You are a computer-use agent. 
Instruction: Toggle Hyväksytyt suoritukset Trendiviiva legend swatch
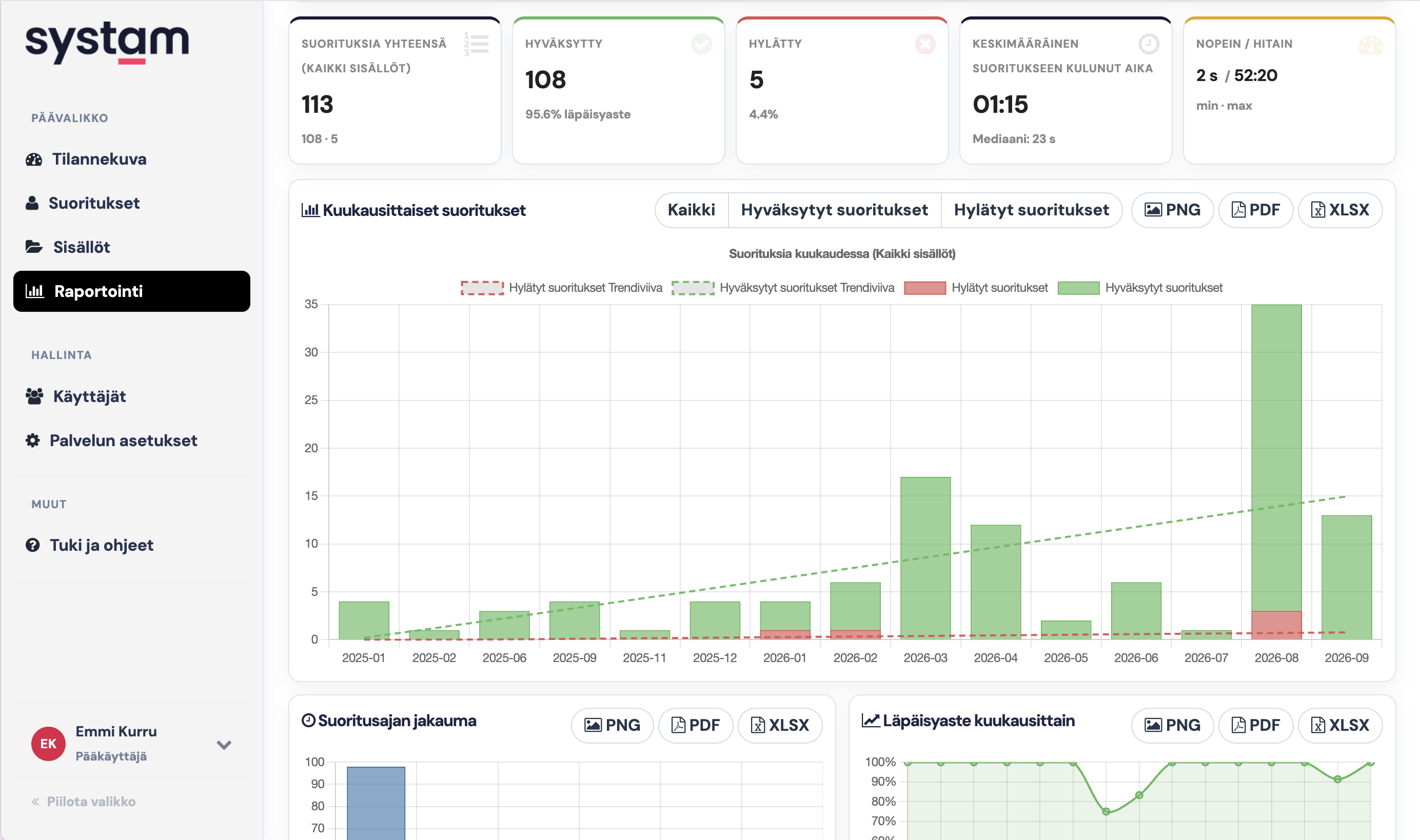(x=693, y=288)
